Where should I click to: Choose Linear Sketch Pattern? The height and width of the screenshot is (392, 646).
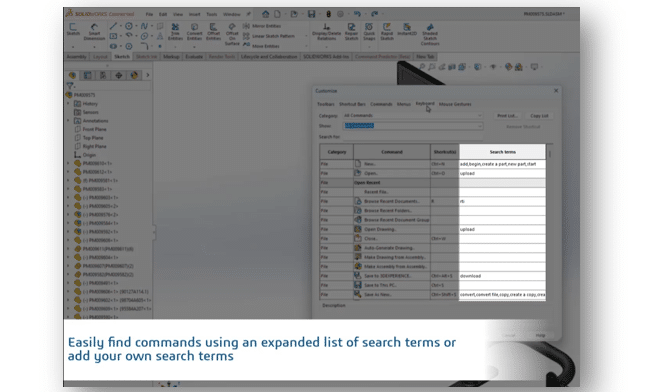pyautogui.click(x=269, y=36)
